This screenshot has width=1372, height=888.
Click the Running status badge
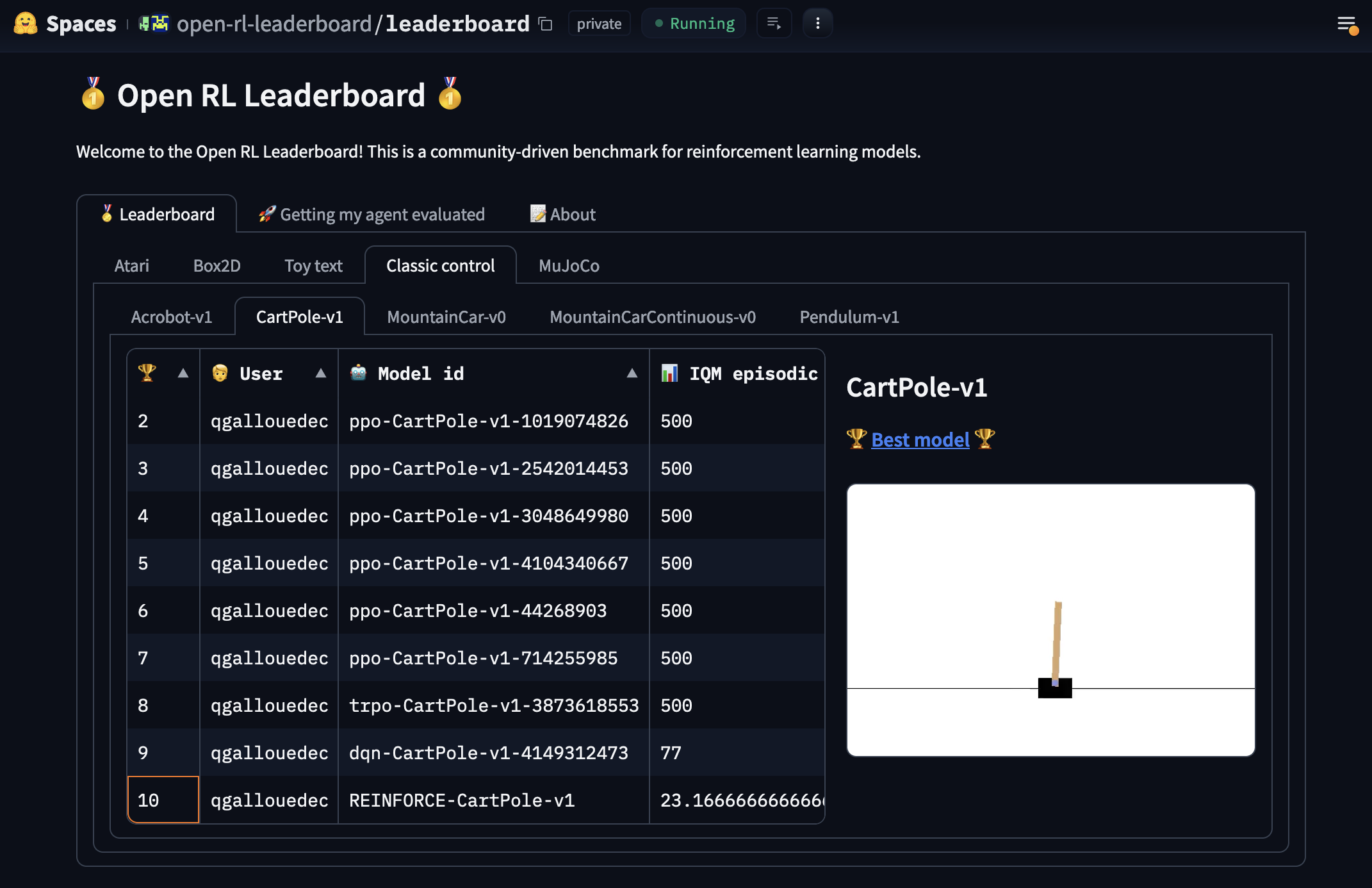[694, 24]
